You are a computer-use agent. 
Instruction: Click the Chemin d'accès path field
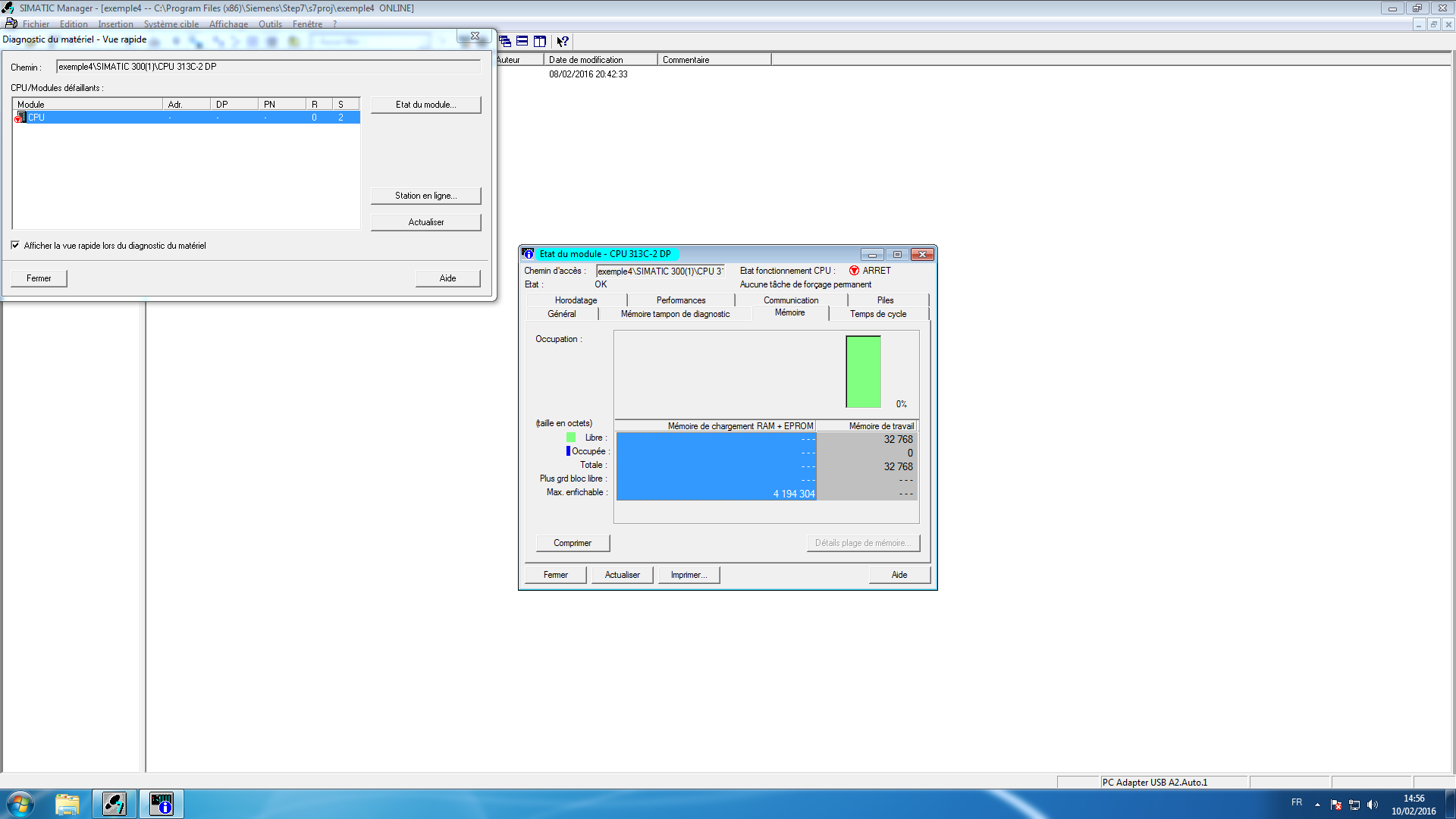pos(660,271)
